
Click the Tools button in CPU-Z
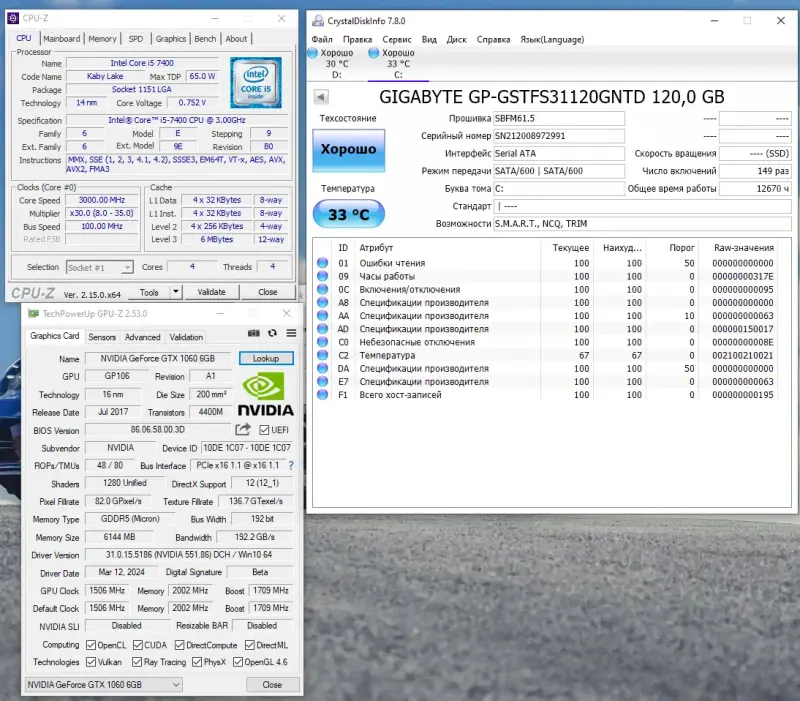[149, 292]
